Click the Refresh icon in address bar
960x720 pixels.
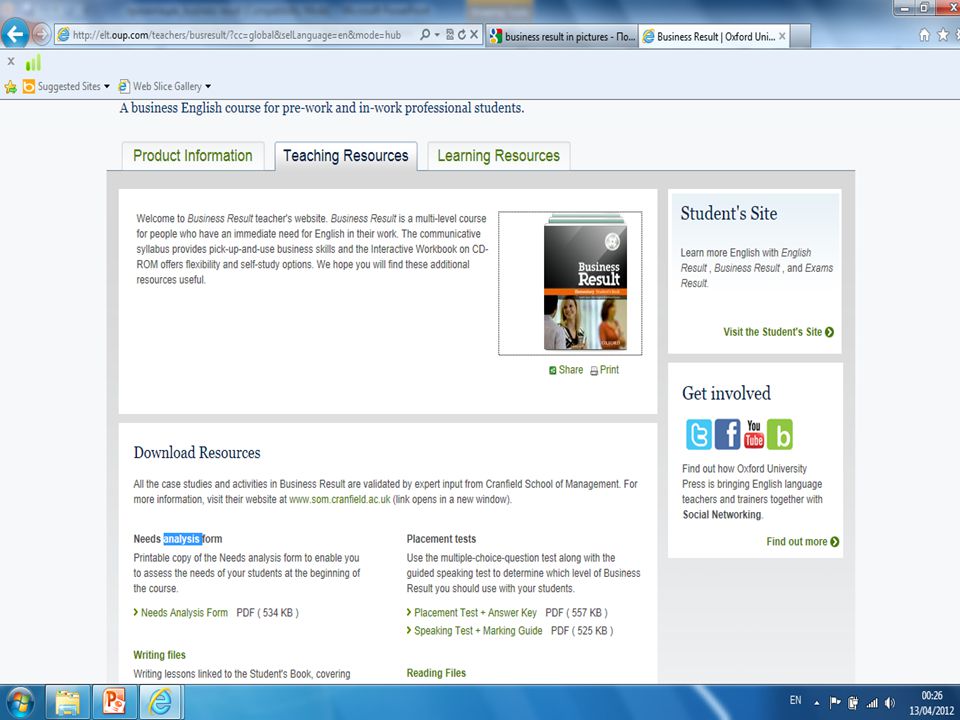(462, 35)
